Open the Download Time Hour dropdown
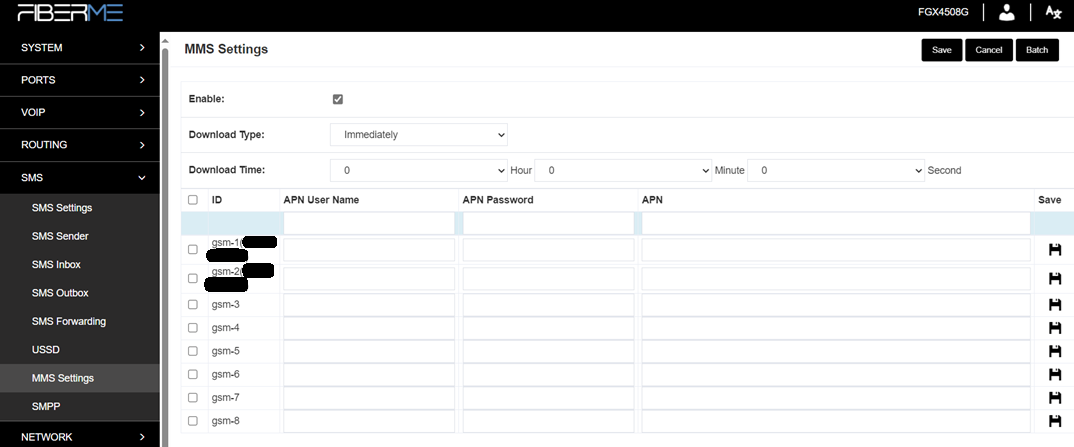This screenshot has width=1074, height=447. click(419, 170)
